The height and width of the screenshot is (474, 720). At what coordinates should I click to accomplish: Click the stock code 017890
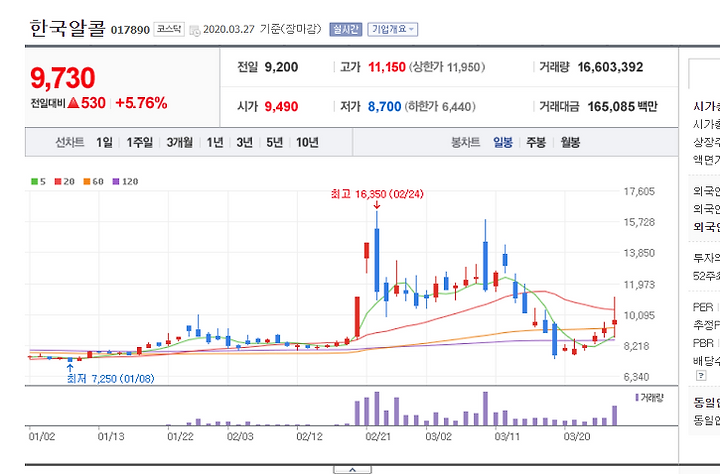130,30
